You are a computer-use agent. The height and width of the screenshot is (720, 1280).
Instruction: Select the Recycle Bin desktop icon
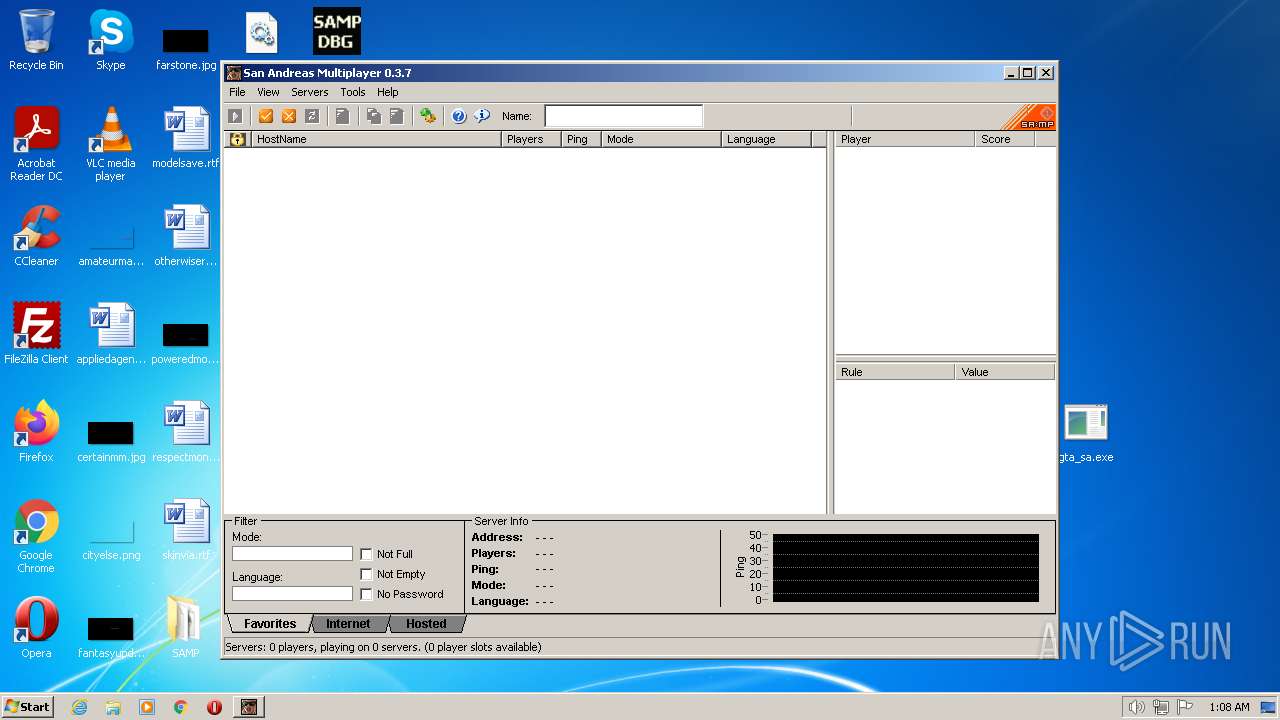pos(36,41)
